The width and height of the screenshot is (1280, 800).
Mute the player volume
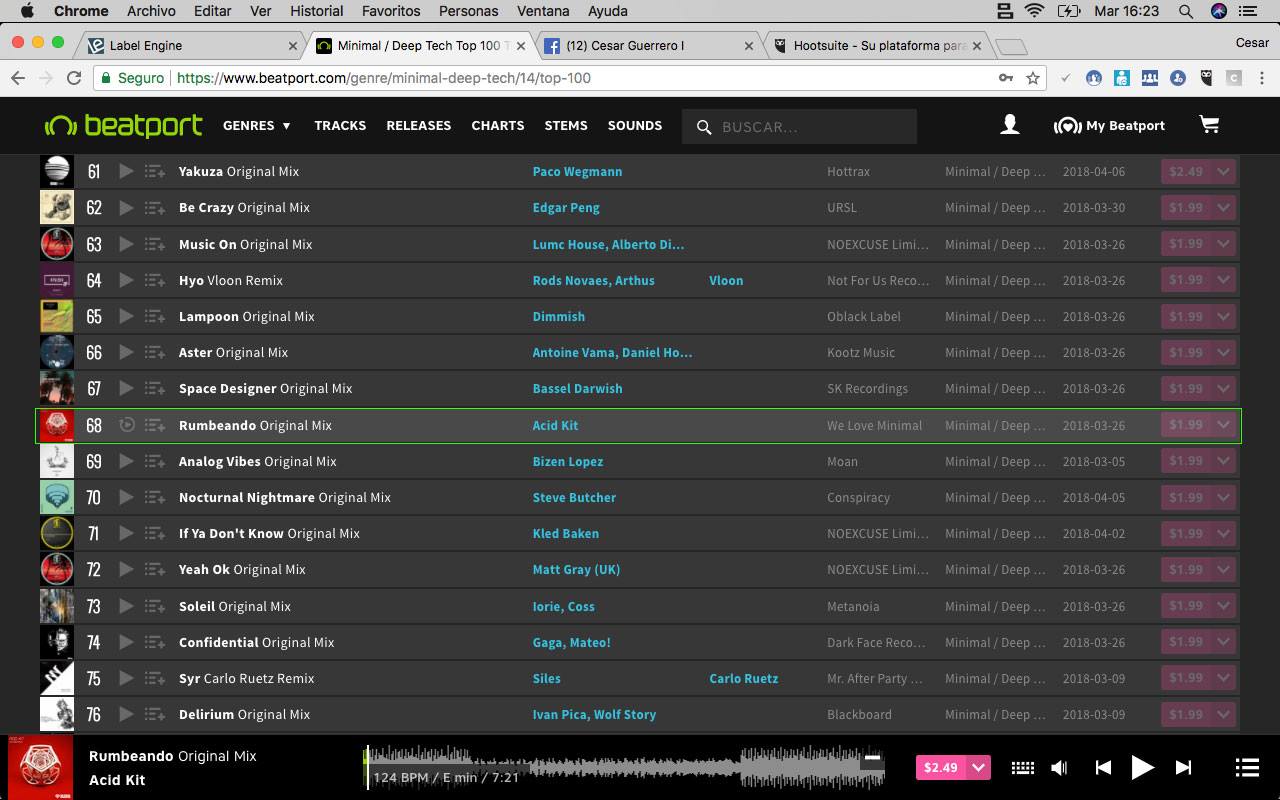1060,767
